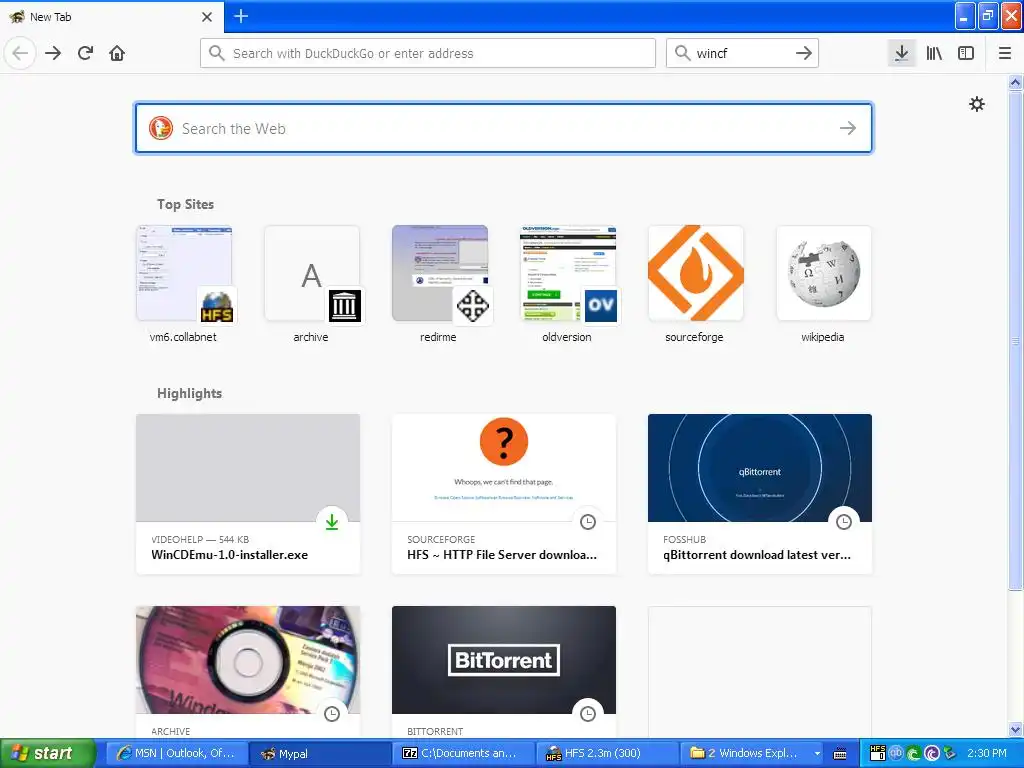Click the 2:30 PM system clock
Screen dimensions: 1024x768
(x=987, y=753)
